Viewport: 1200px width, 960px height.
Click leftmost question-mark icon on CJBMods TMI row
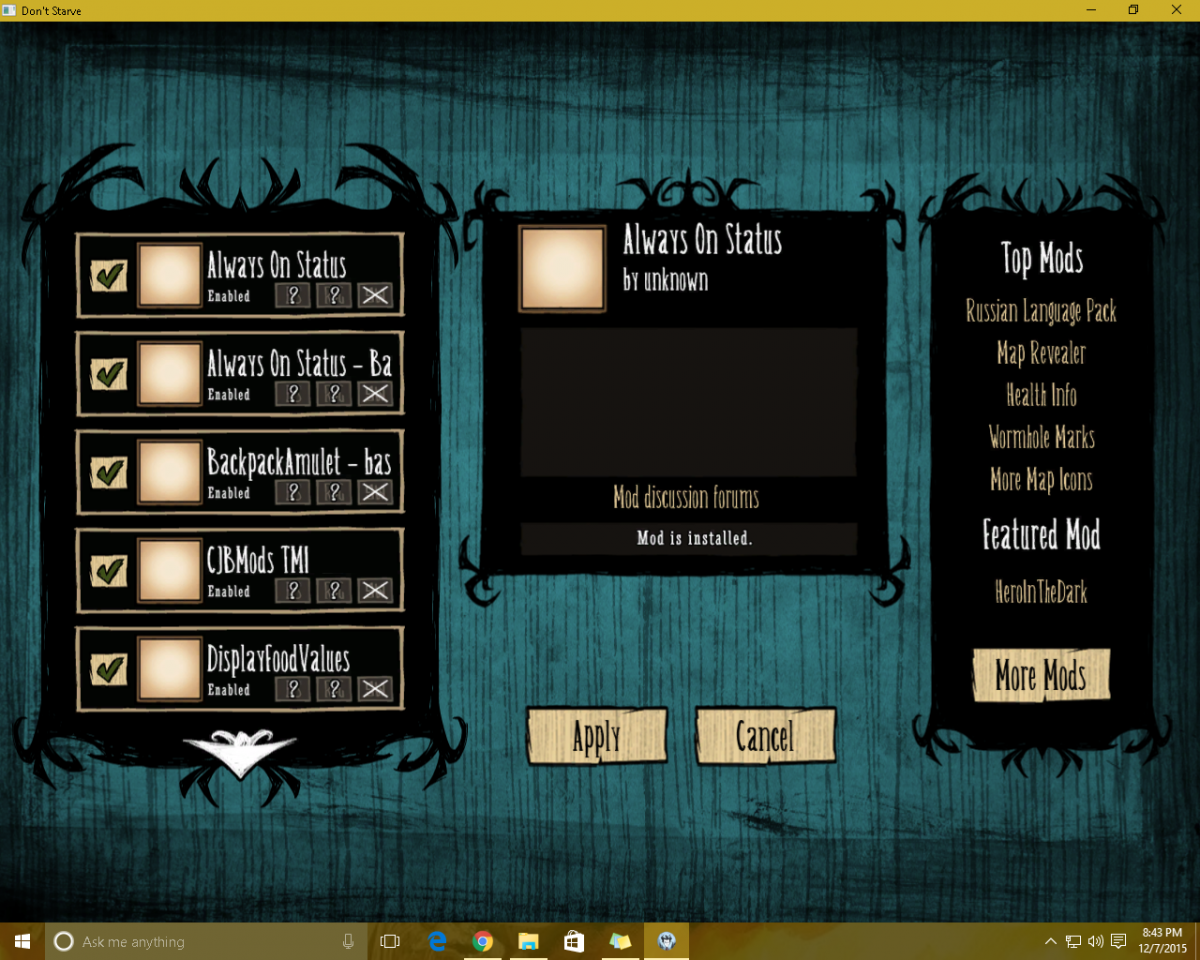pos(293,591)
